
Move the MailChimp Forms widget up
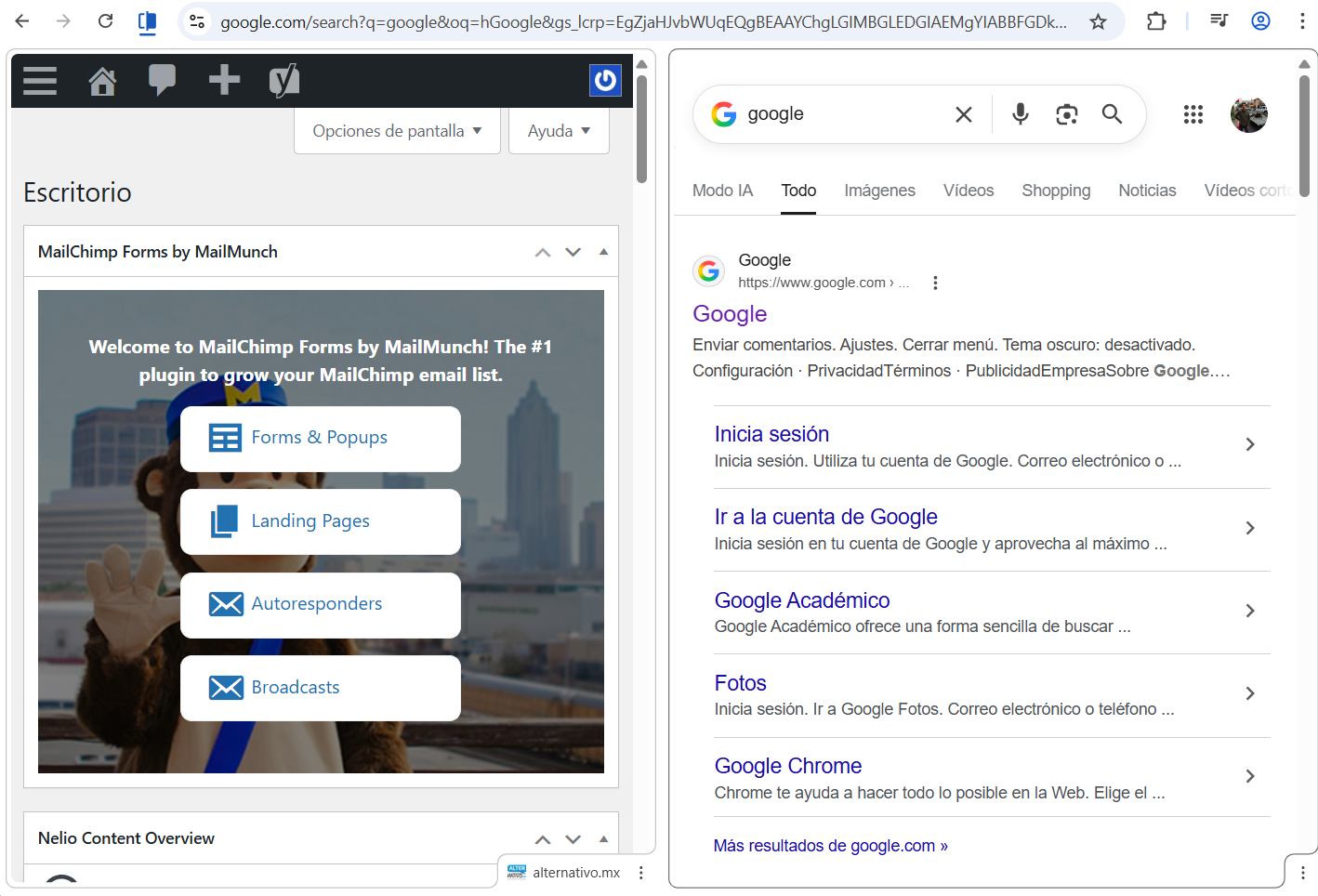(543, 252)
